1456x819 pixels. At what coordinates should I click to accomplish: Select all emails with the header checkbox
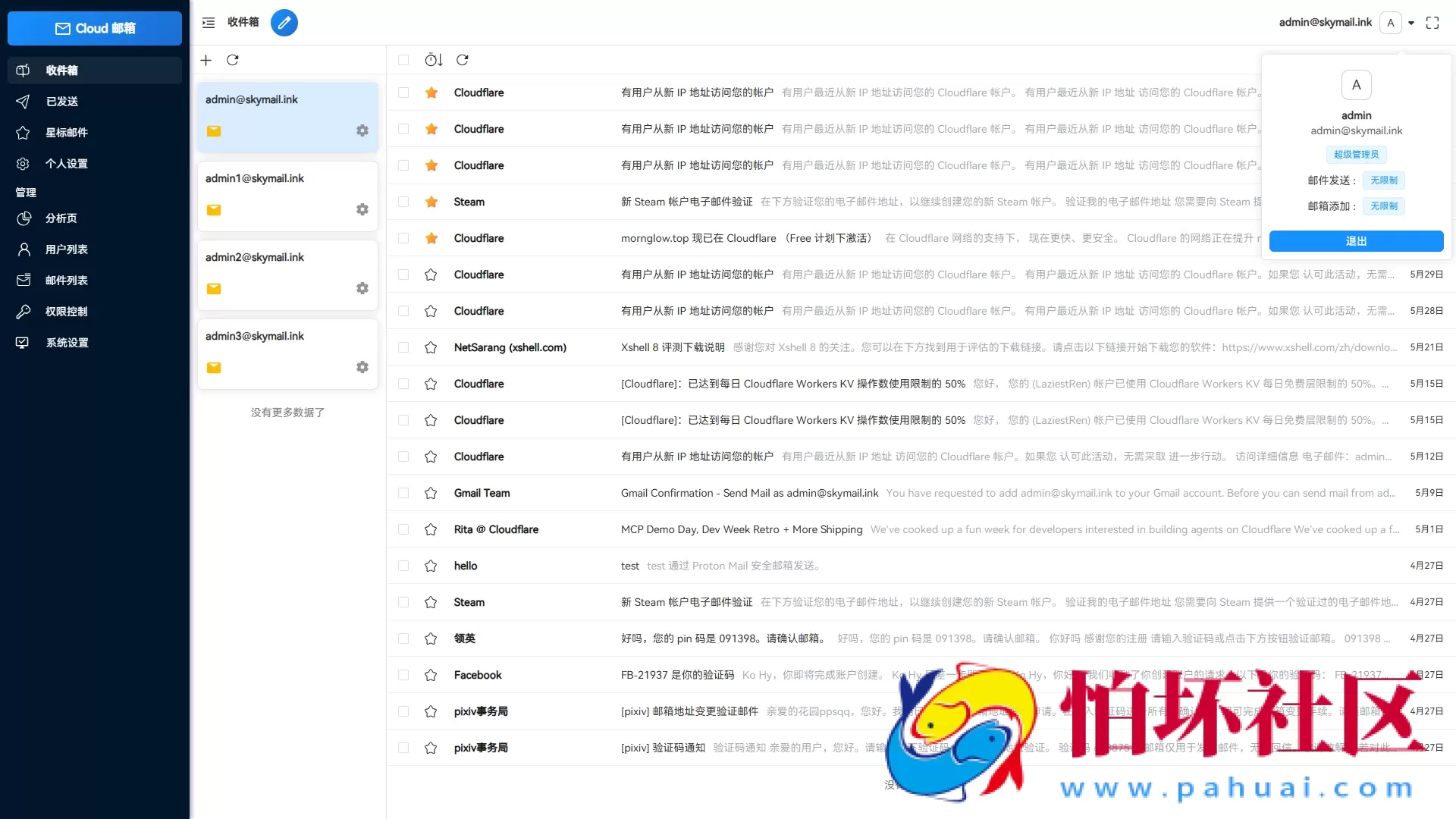click(x=403, y=60)
